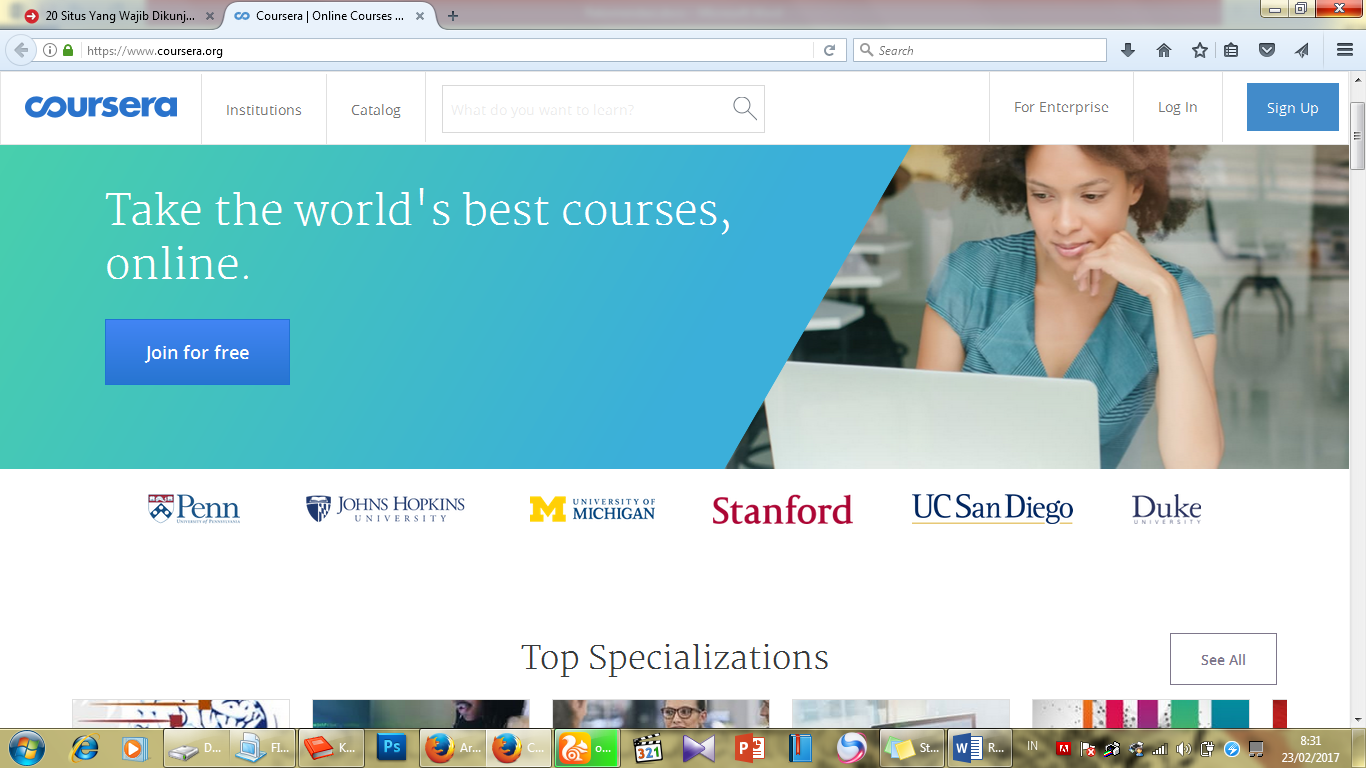Click the Penn university logo
The image size is (1366, 768).
pos(194,509)
